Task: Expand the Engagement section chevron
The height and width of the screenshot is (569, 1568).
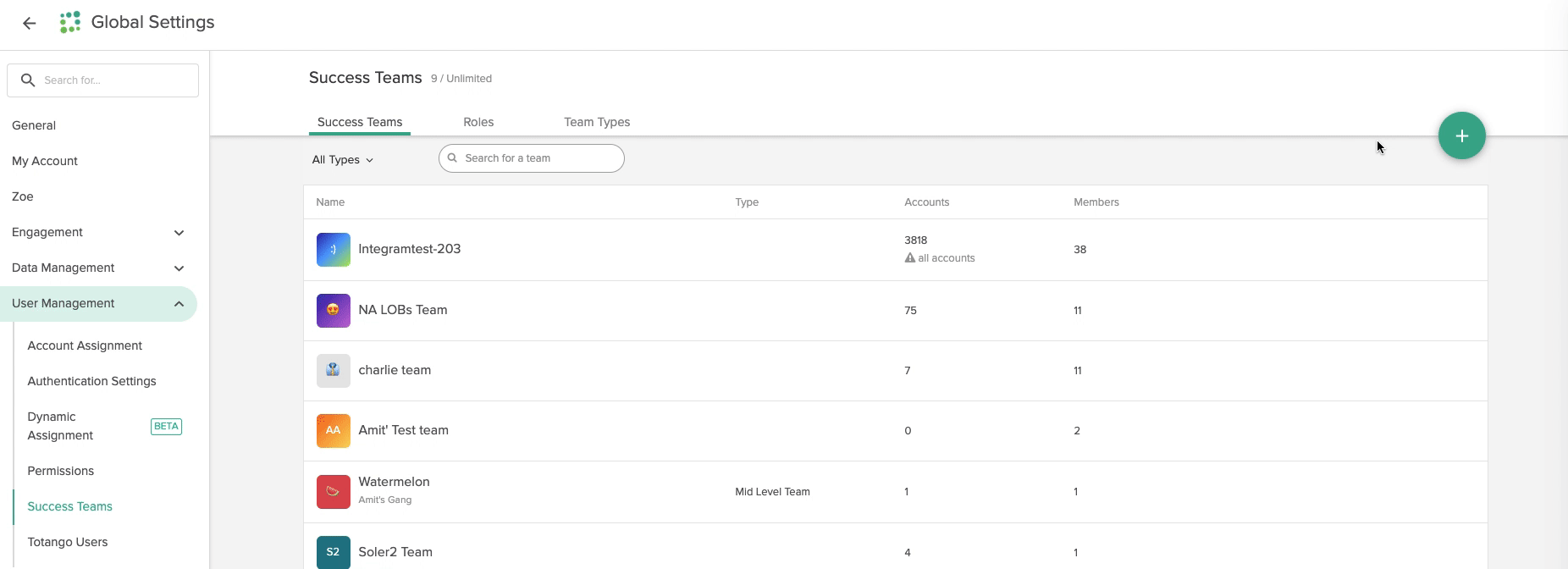Action: 179,233
